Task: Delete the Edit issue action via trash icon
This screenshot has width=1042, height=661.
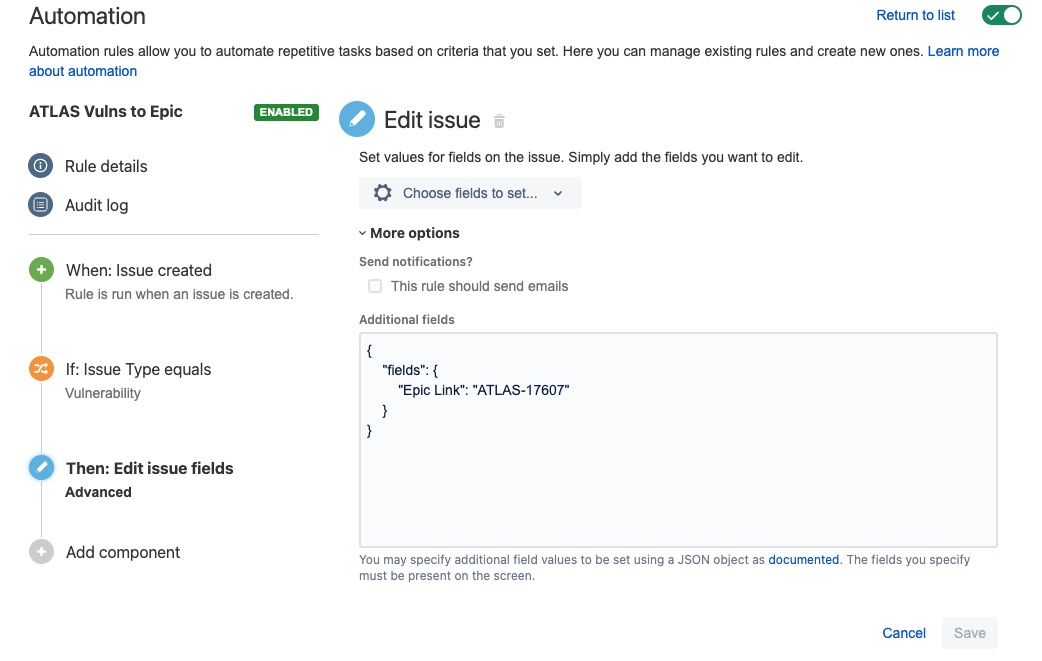Action: tap(499, 121)
